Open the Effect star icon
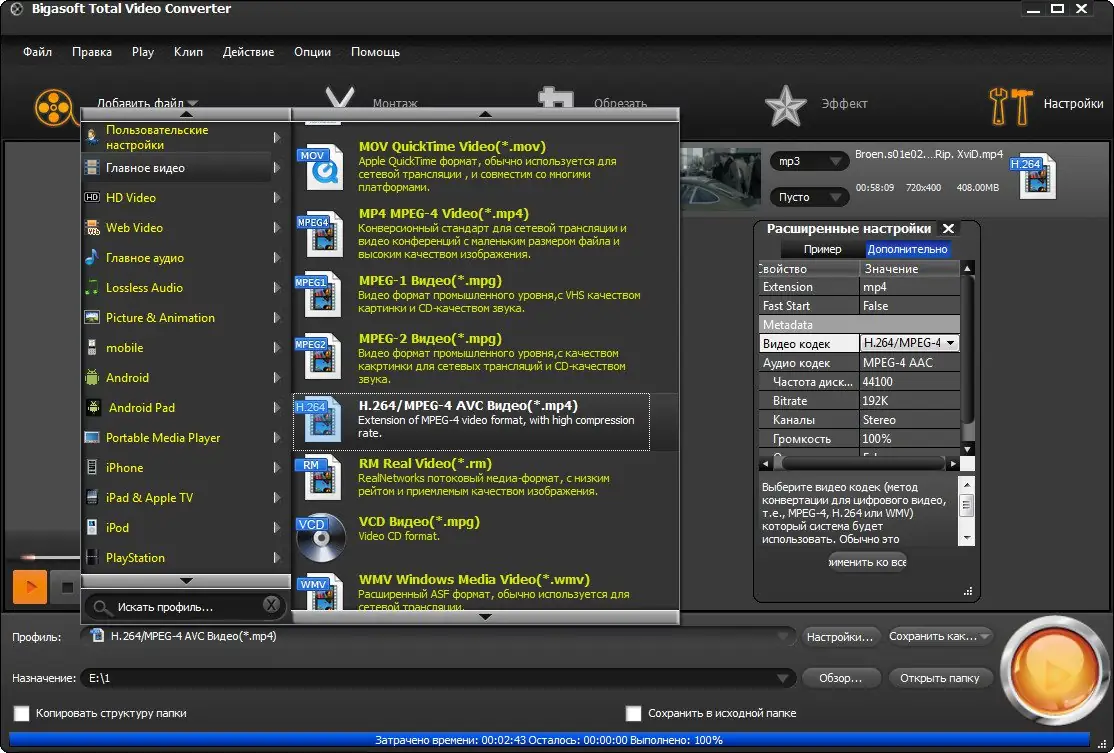This screenshot has width=1114, height=753. [x=785, y=105]
